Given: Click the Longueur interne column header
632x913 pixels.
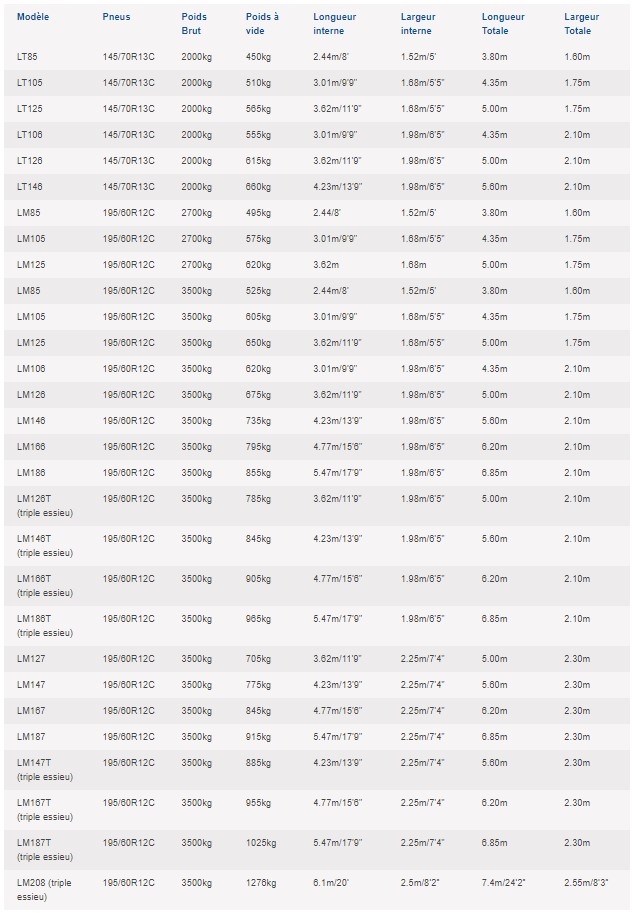Looking at the screenshot, I should (334, 24).
